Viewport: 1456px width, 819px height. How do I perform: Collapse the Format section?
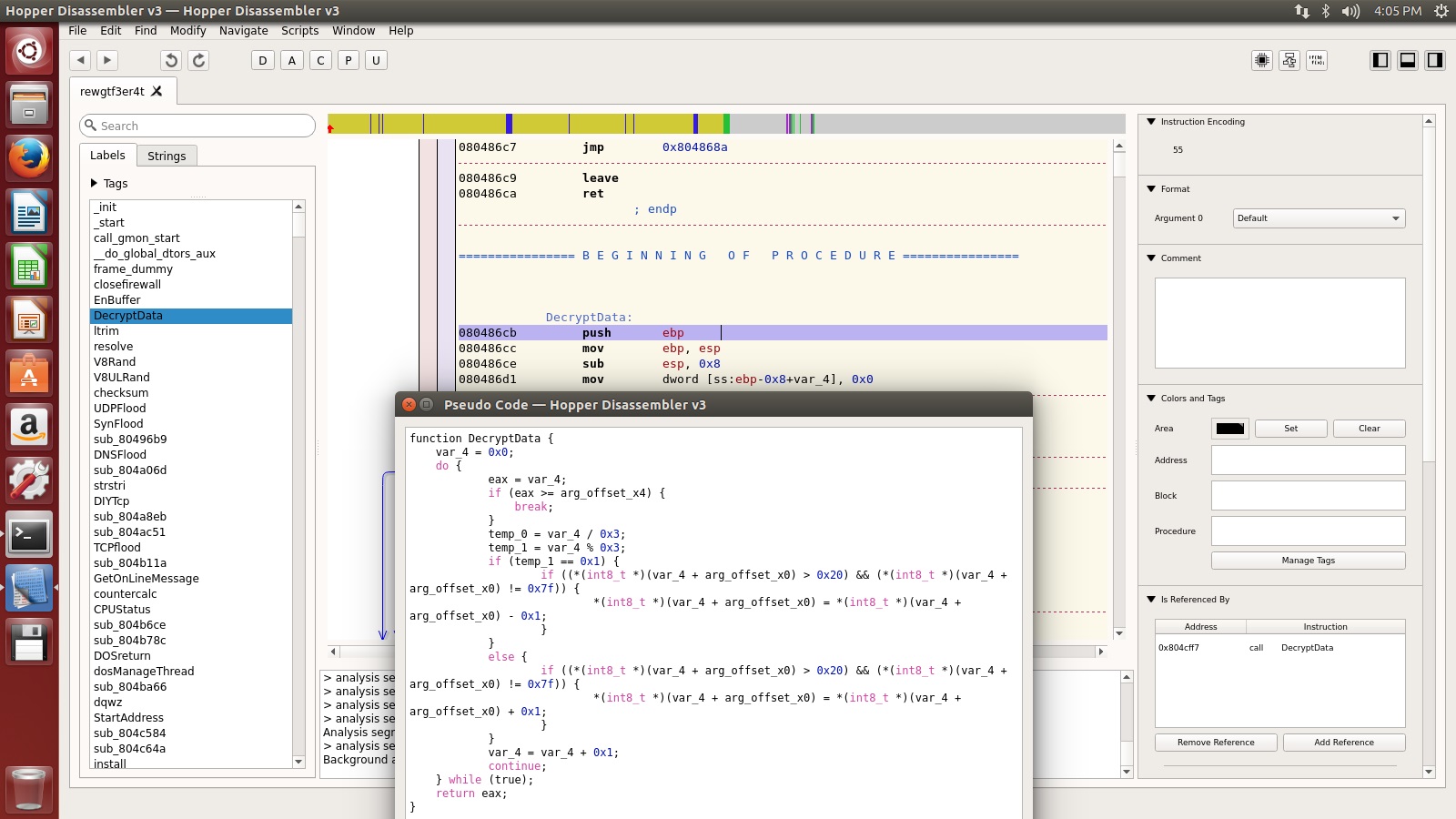coord(1151,188)
